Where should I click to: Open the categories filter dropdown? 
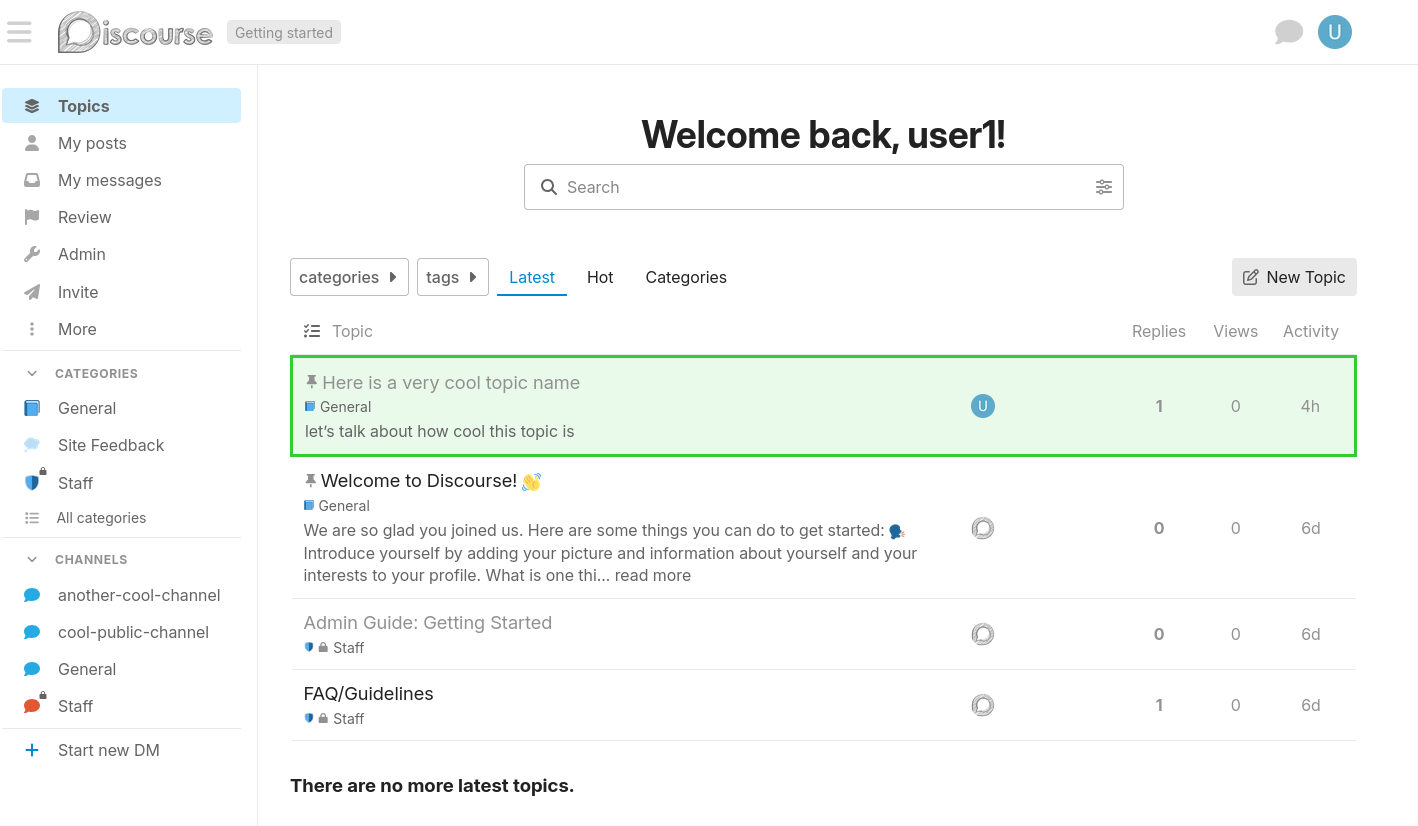click(349, 277)
